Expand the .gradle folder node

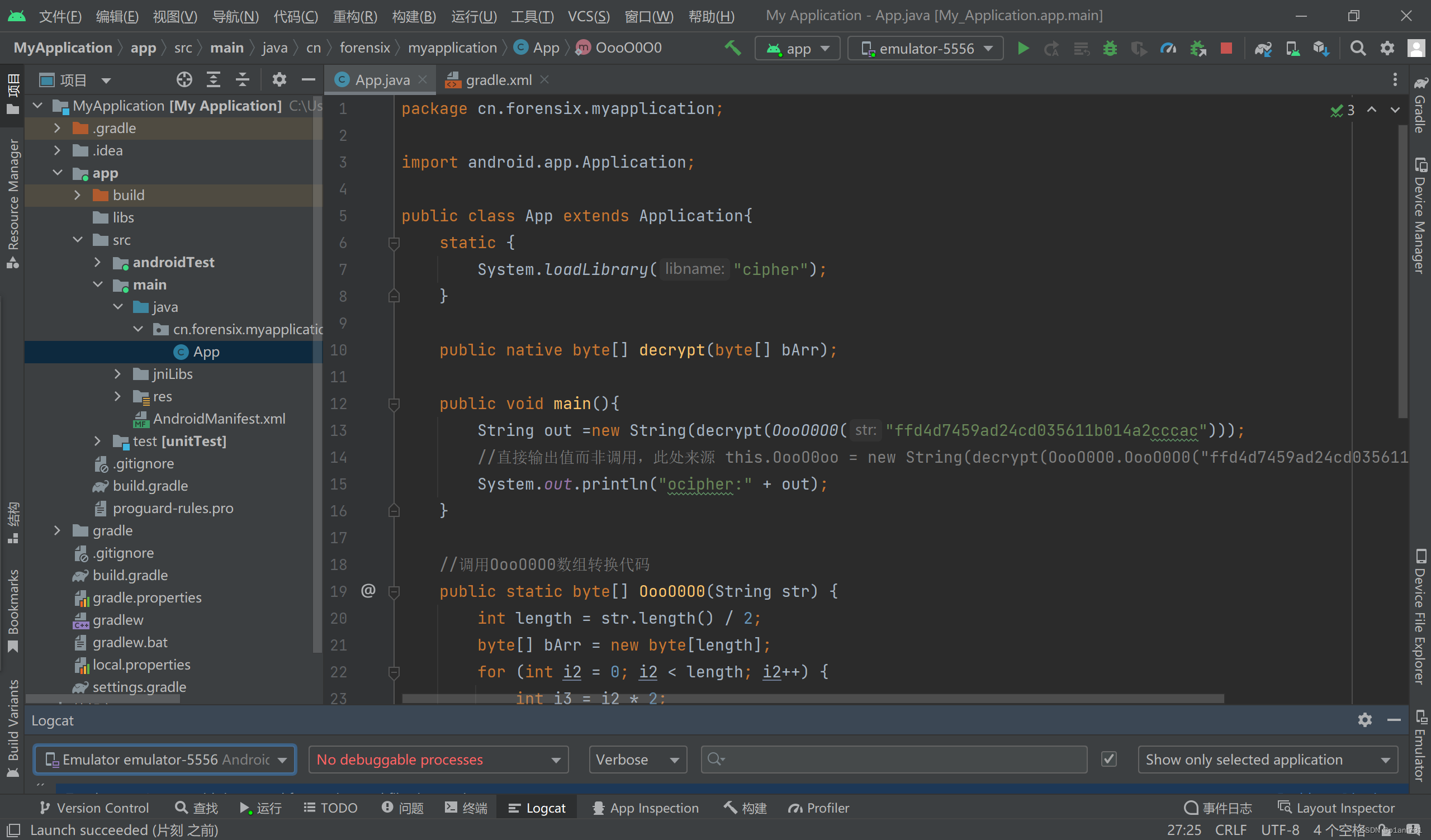(x=57, y=129)
